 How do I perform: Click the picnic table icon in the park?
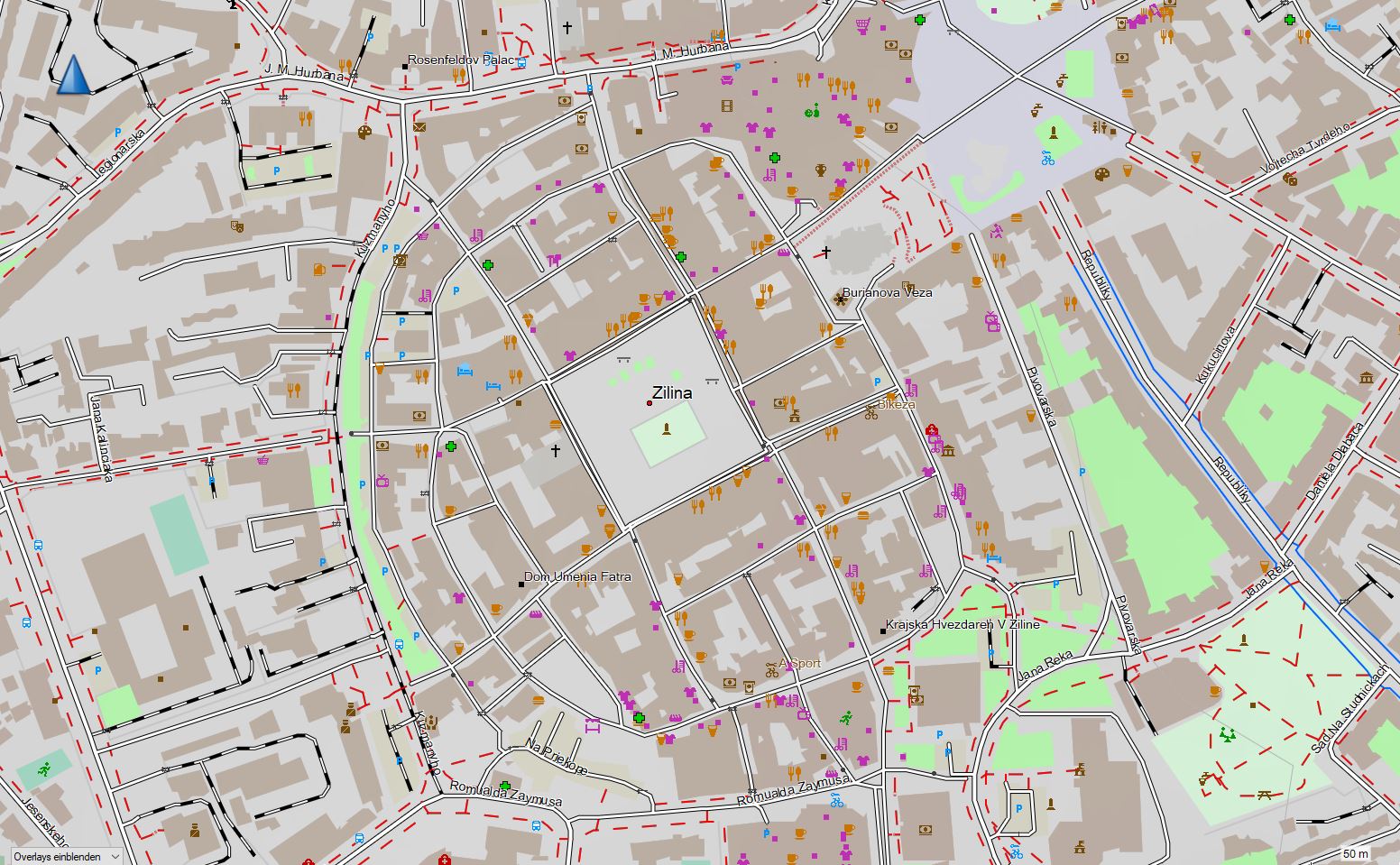click(1265, 795)
